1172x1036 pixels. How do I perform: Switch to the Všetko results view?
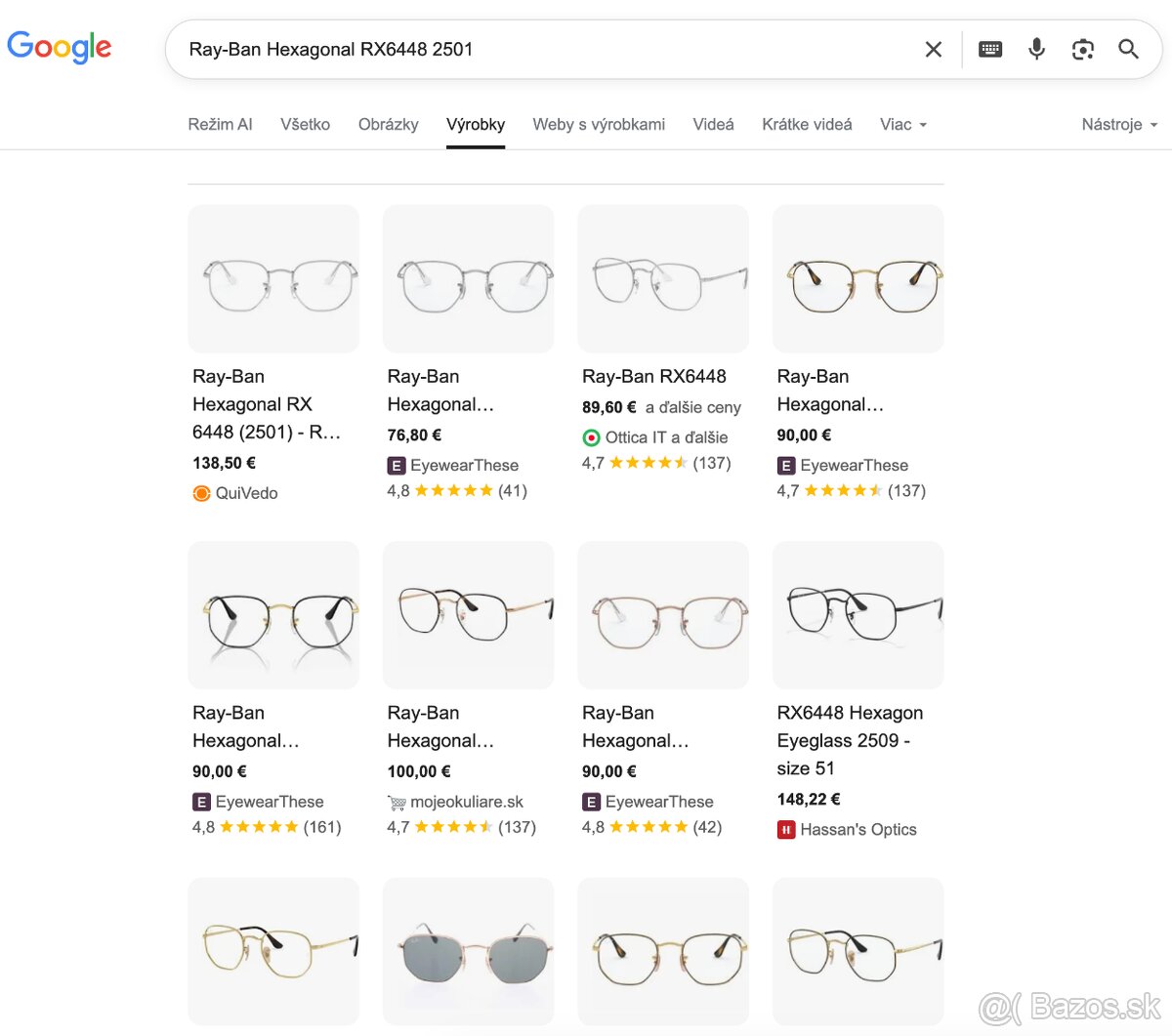305,124
